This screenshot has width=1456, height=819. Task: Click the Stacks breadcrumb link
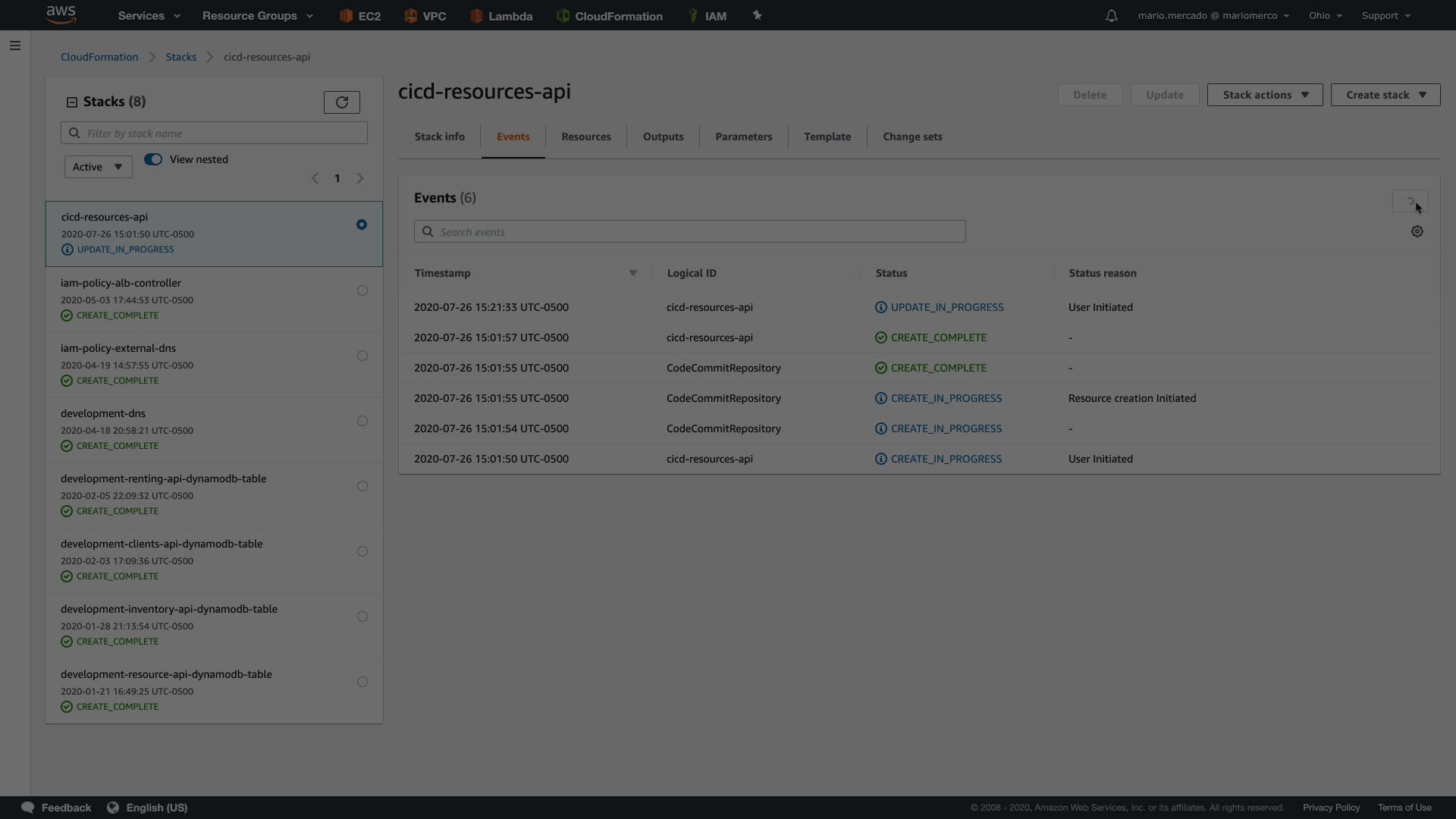[x=180, y=57]
